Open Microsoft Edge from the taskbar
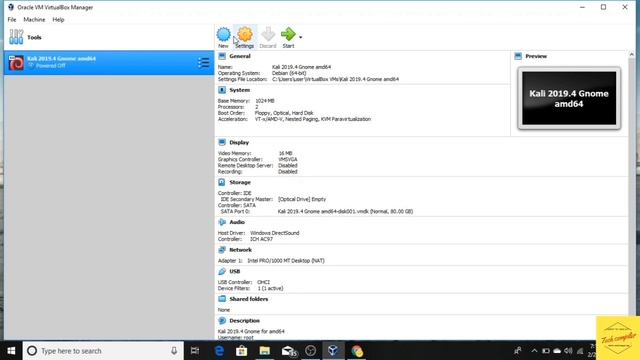 point(219,351)
